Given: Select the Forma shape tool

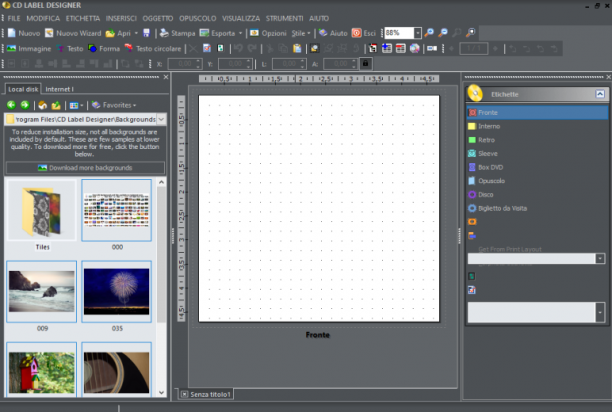Looking at the screenshot, I should (104, 49).
